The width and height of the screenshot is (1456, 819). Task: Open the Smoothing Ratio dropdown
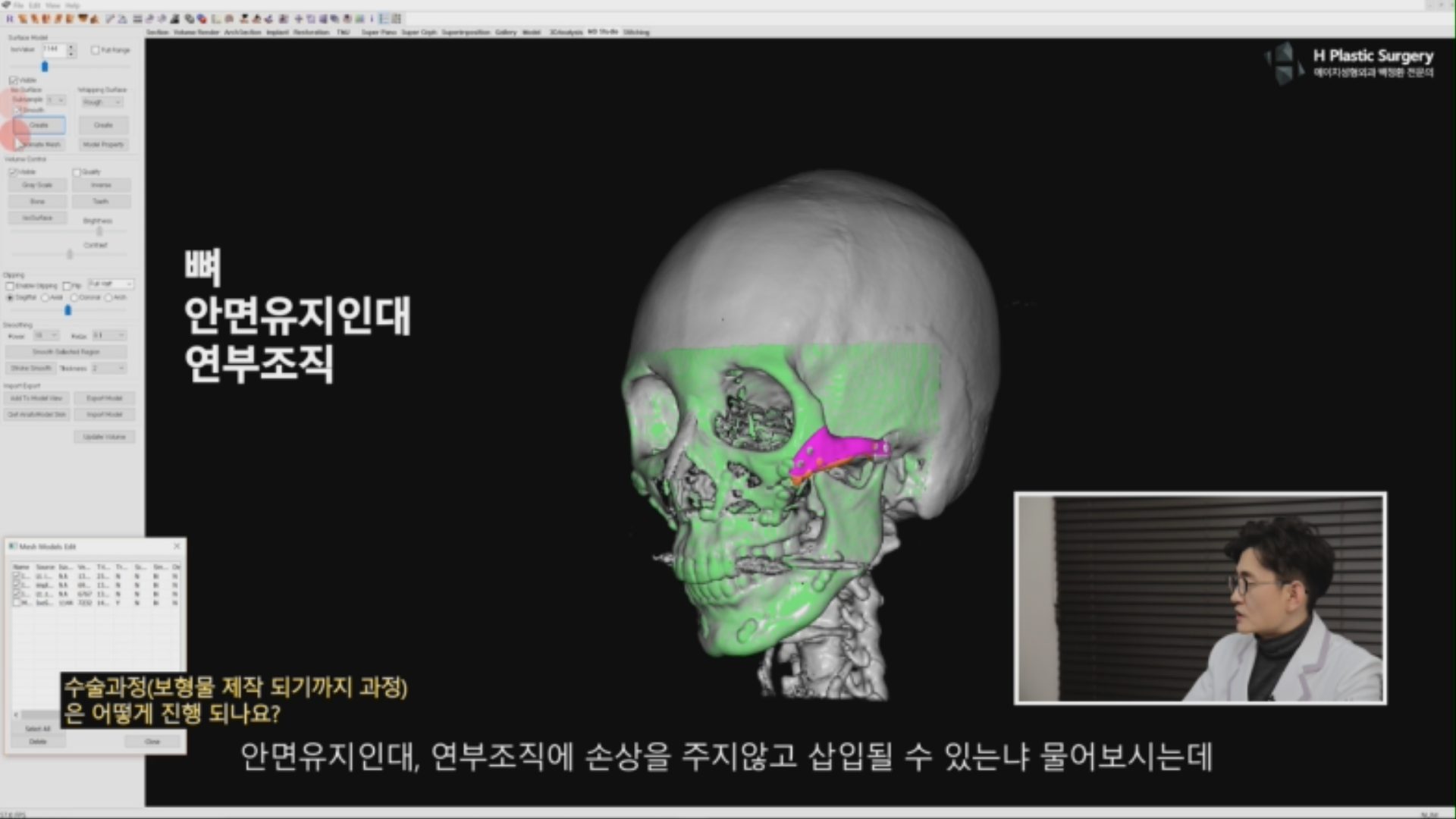pyautogui.click(x=109, y=335)
